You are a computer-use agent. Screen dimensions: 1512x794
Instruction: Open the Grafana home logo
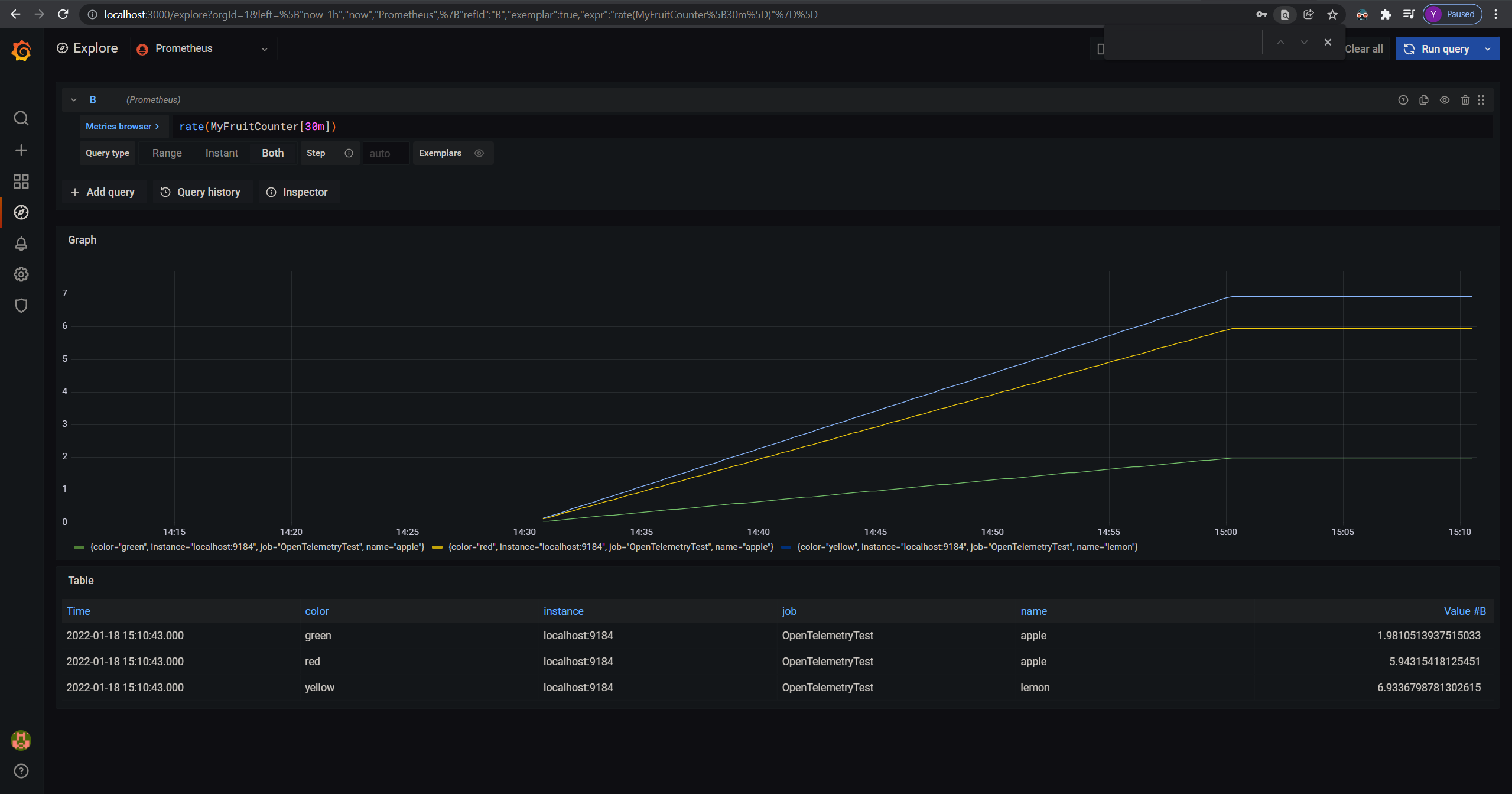tap(21, 51)
